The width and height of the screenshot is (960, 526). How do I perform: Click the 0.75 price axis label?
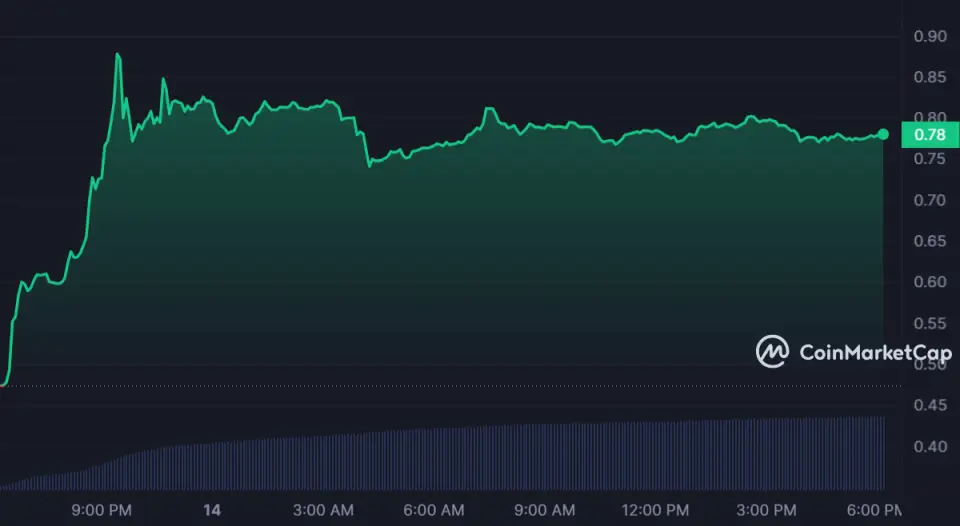930,159
